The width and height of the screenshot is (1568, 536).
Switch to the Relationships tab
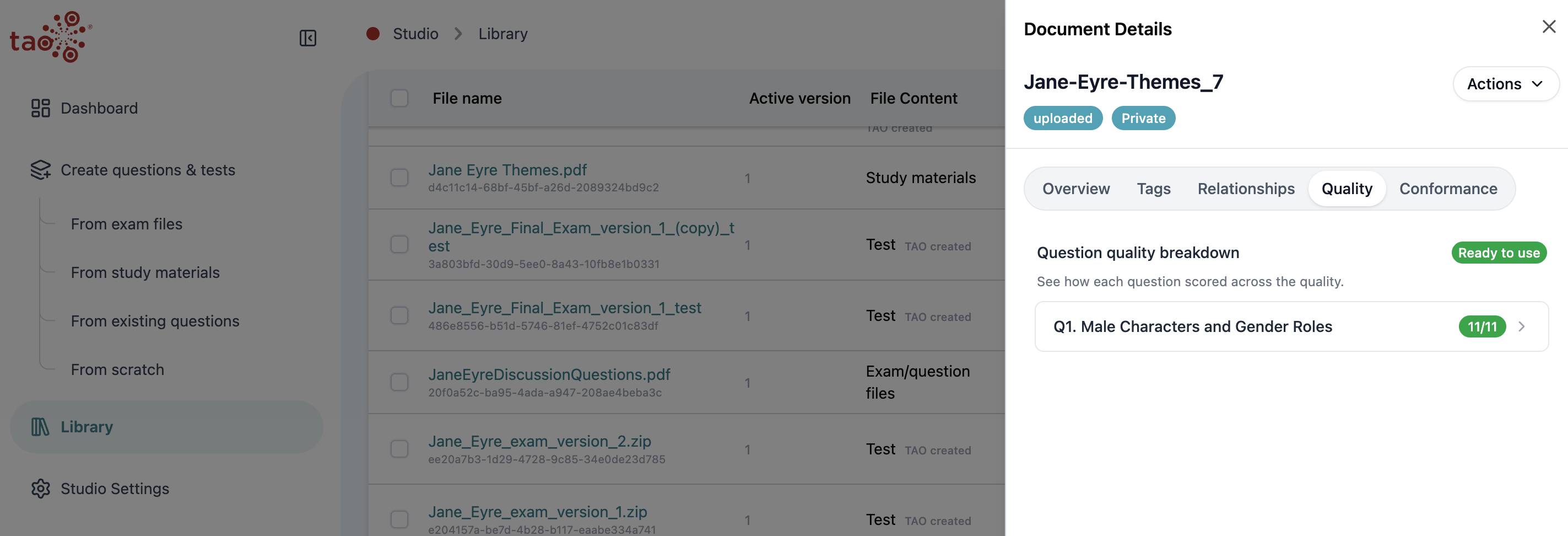coord(1246,189)
